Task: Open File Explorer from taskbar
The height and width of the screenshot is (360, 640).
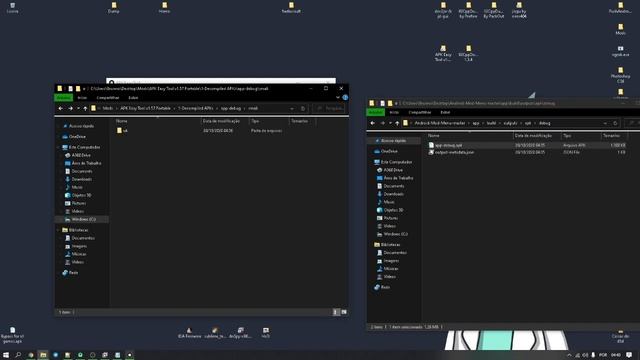Action: pos(43,355)
